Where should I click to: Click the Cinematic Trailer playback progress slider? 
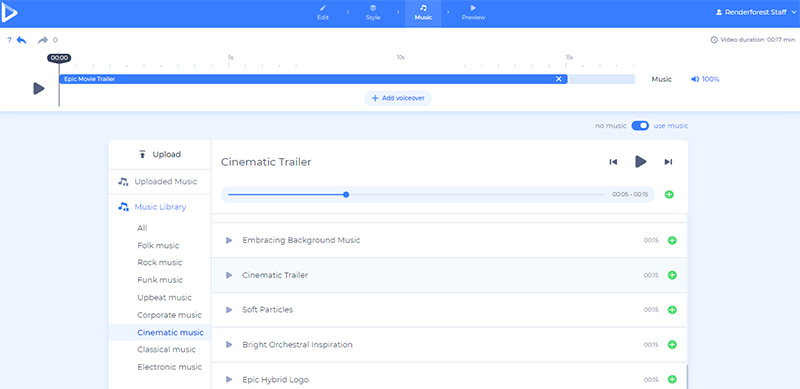[417, 194]
